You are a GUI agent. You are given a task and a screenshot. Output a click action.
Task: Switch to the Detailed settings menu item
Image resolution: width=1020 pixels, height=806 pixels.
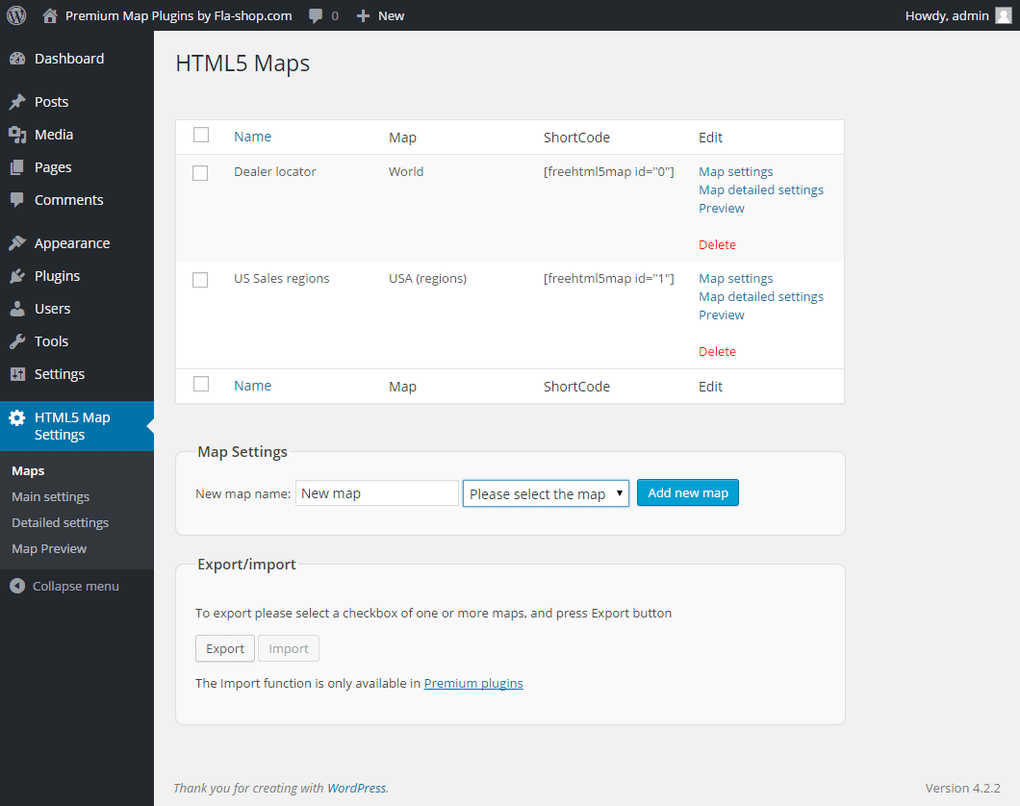(59, 522)
